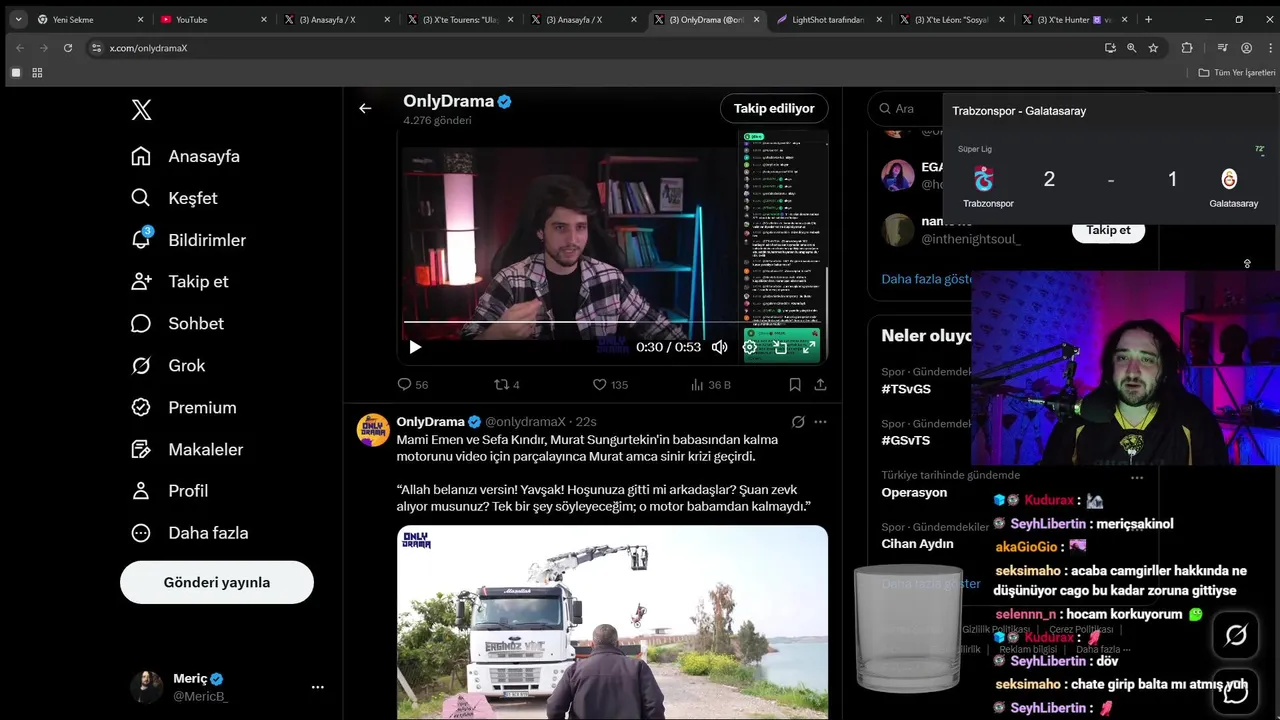This screenshot has height=720, width=1280.
Task: View site information icon in address bar
Action: [x=97, y=48]
